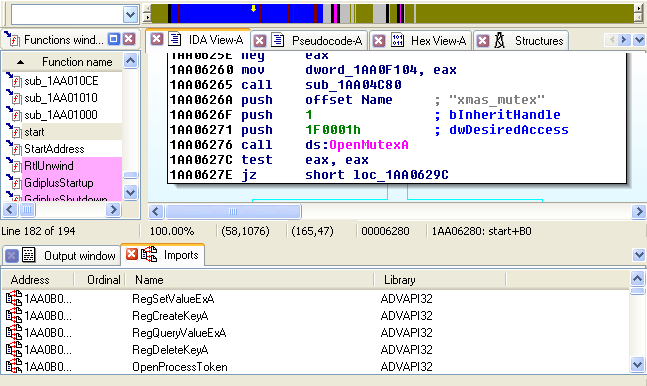
Task: Close the Functions window panel
Action: pos(129,39)
